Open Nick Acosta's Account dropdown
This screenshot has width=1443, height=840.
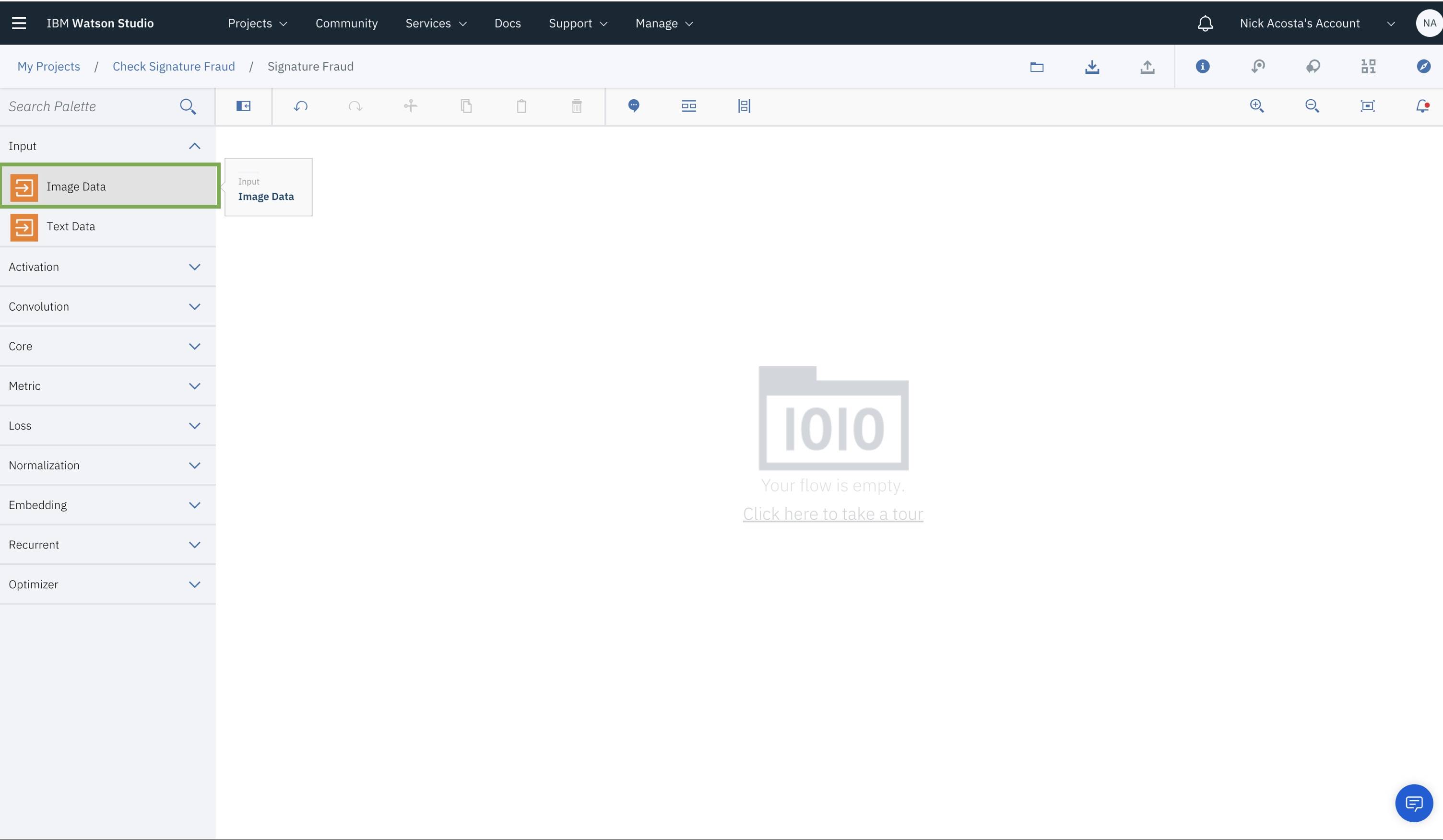coord(1317,23)
